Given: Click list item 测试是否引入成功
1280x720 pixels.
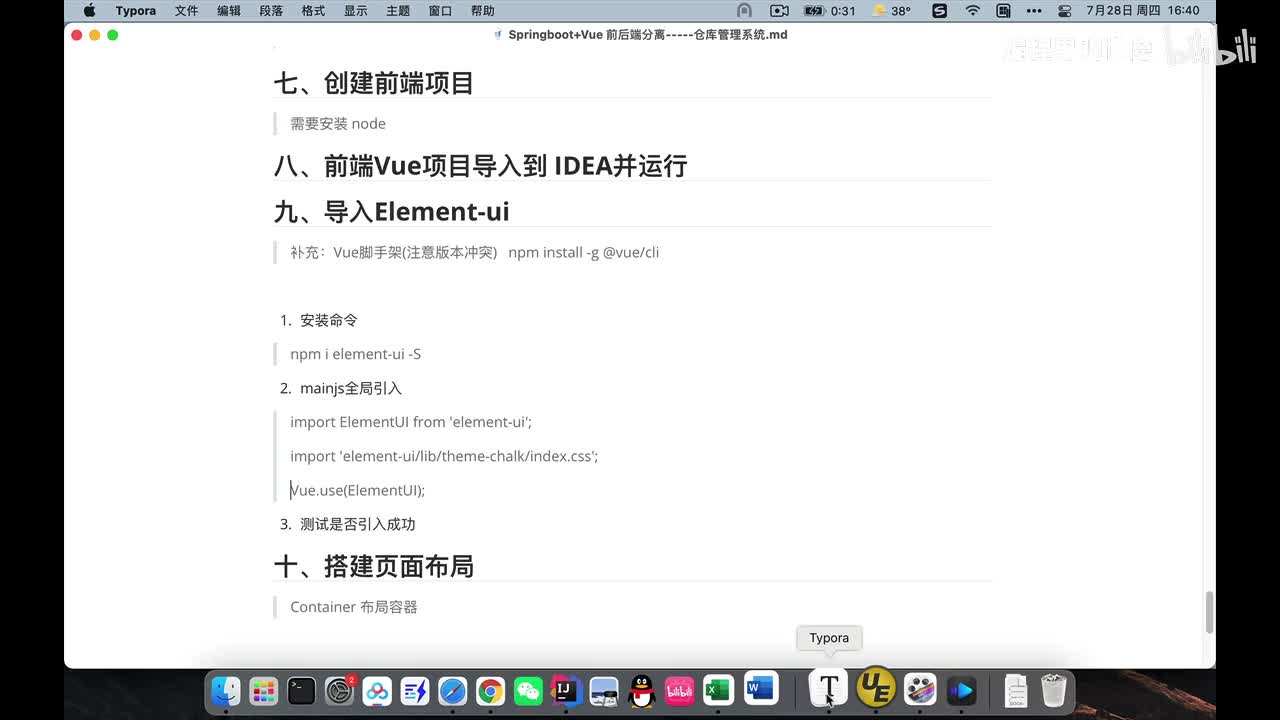Looking at the screenshot, I should [x=358, y=524].
